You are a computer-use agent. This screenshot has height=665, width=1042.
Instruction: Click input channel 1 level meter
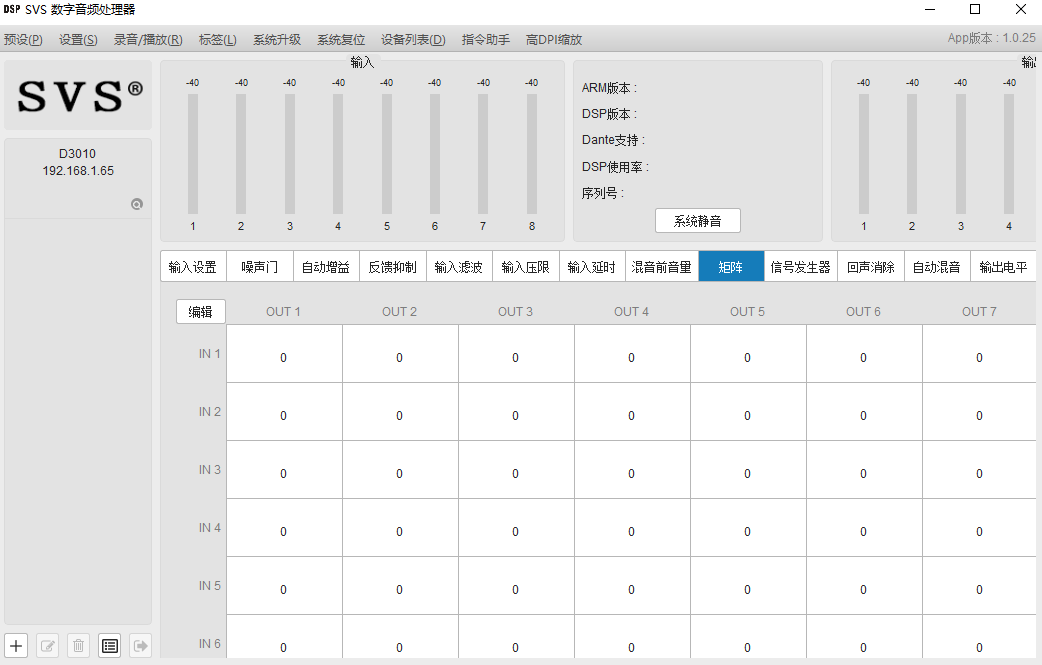click(x=192, y=150)
